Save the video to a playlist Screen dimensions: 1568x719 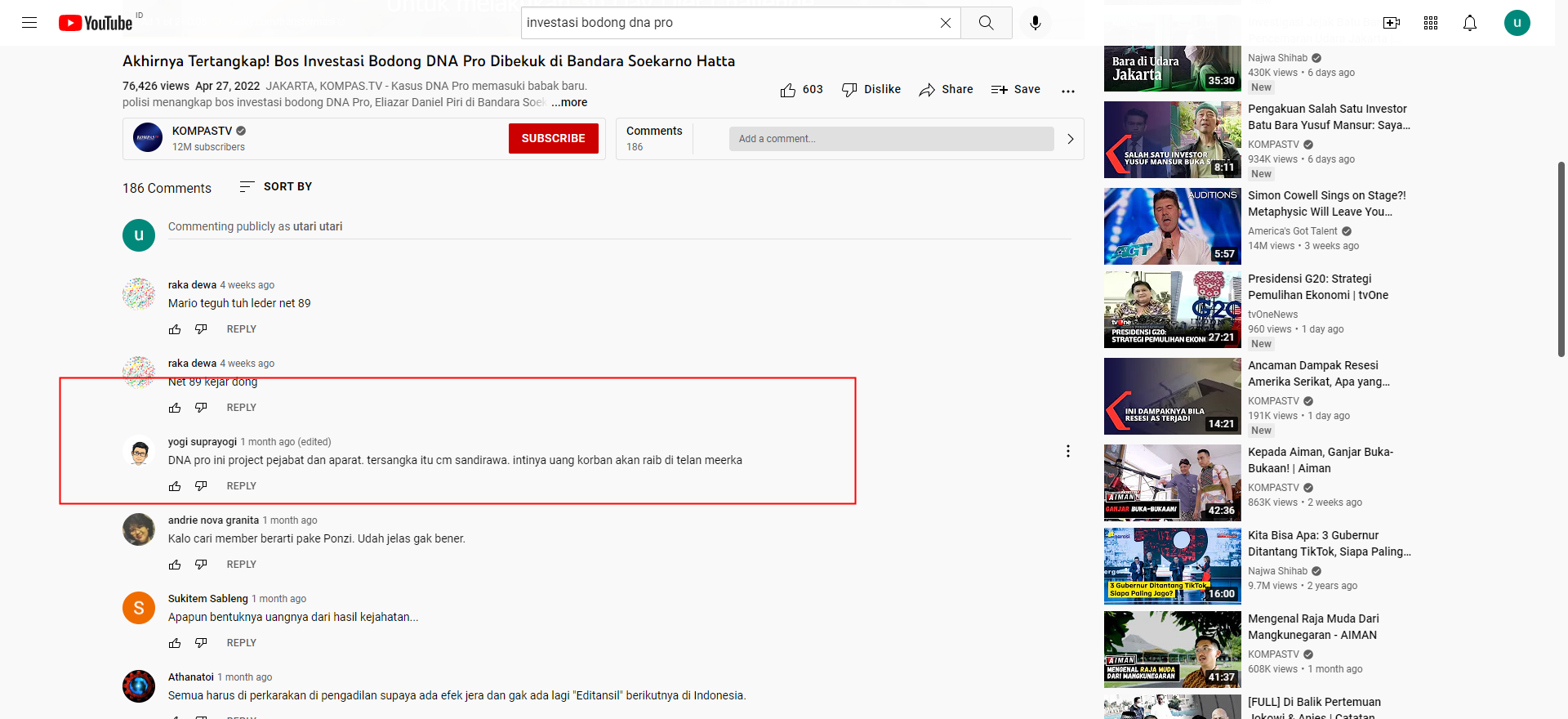[x=1015, y=90]
